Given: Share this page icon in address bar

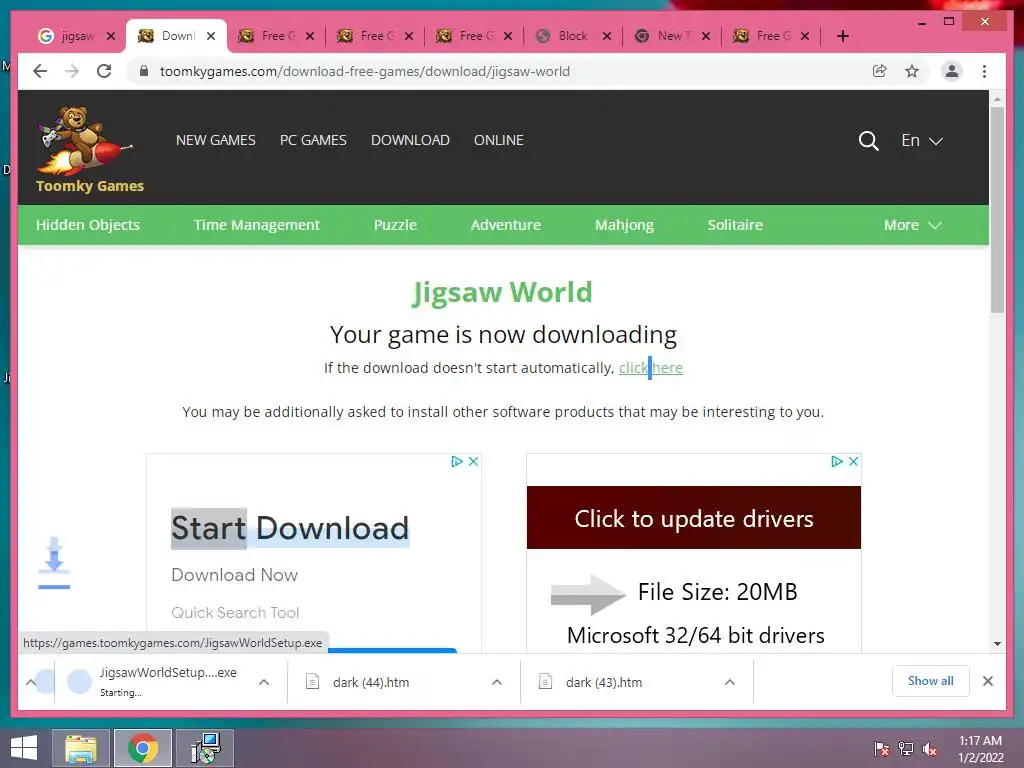Looking at the screenshot, I should tap(880, 71).
